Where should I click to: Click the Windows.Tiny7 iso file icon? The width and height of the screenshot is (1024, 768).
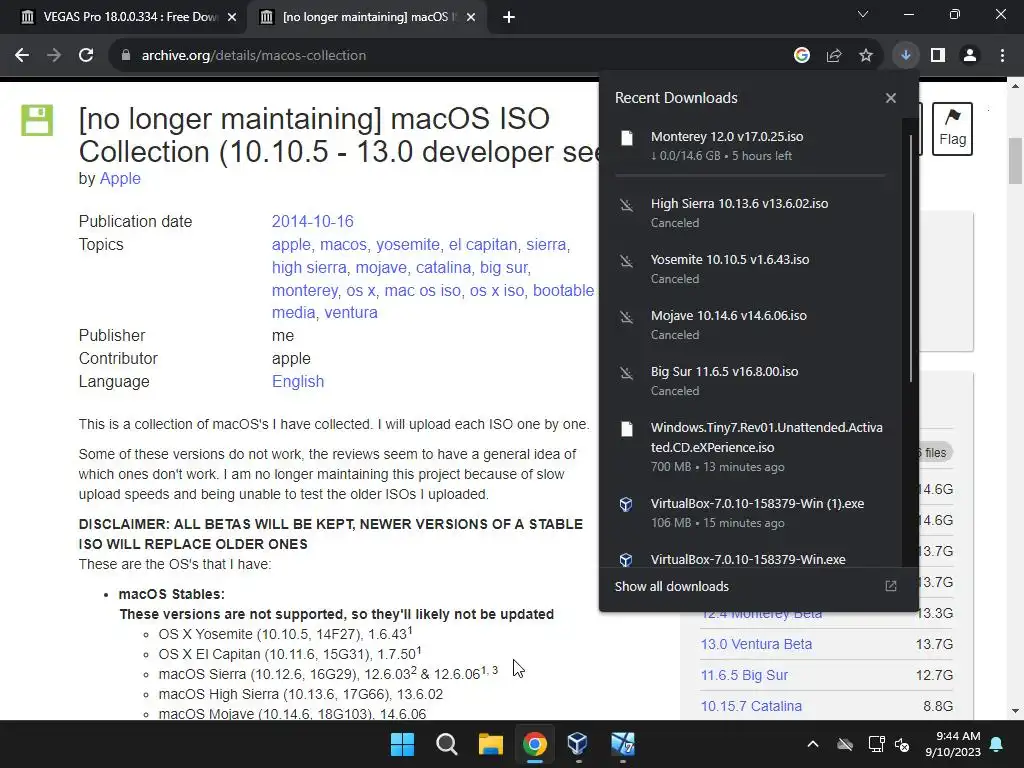point(627,429)
